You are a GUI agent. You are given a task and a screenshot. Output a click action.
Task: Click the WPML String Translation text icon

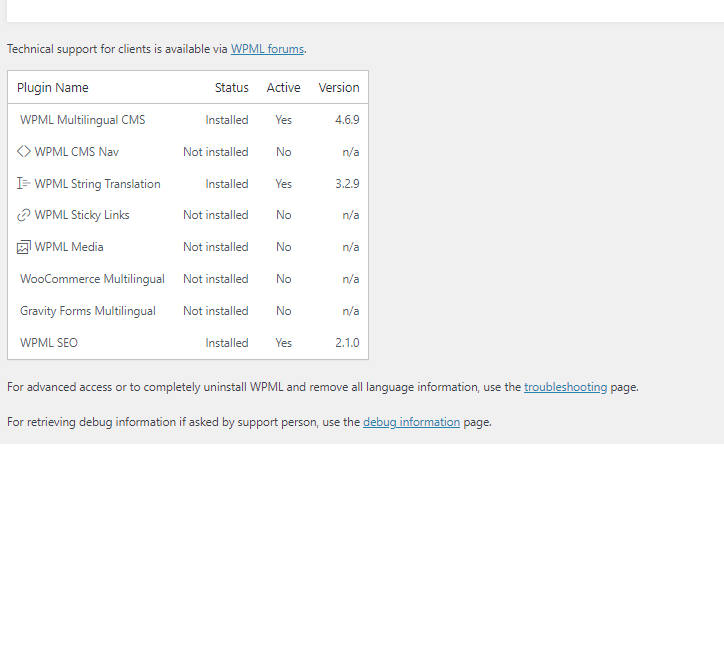point(24,183)
